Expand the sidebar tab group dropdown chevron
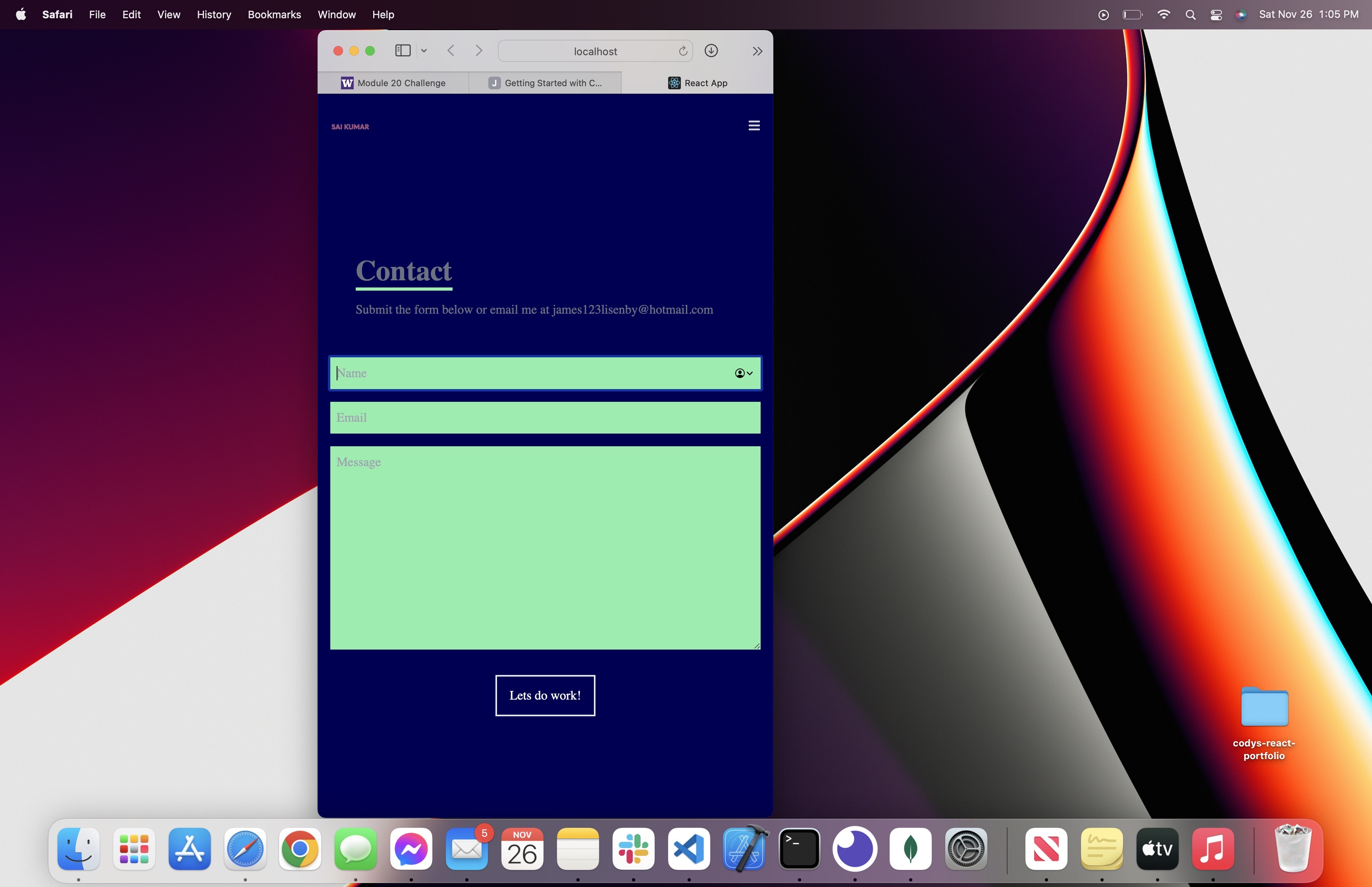This screenshot has height=887, width=1372. [424, 51]
